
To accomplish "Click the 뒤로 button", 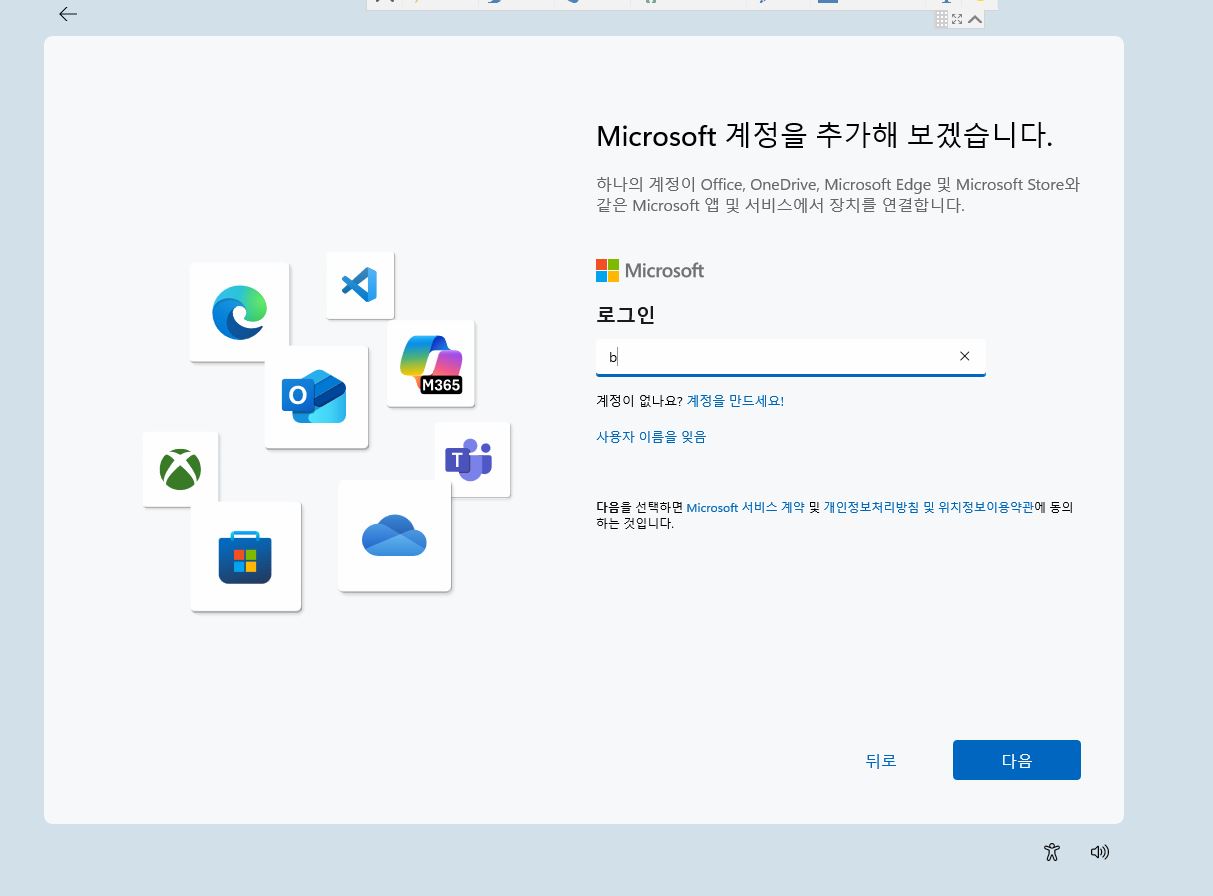I will (x=881, y=761).
